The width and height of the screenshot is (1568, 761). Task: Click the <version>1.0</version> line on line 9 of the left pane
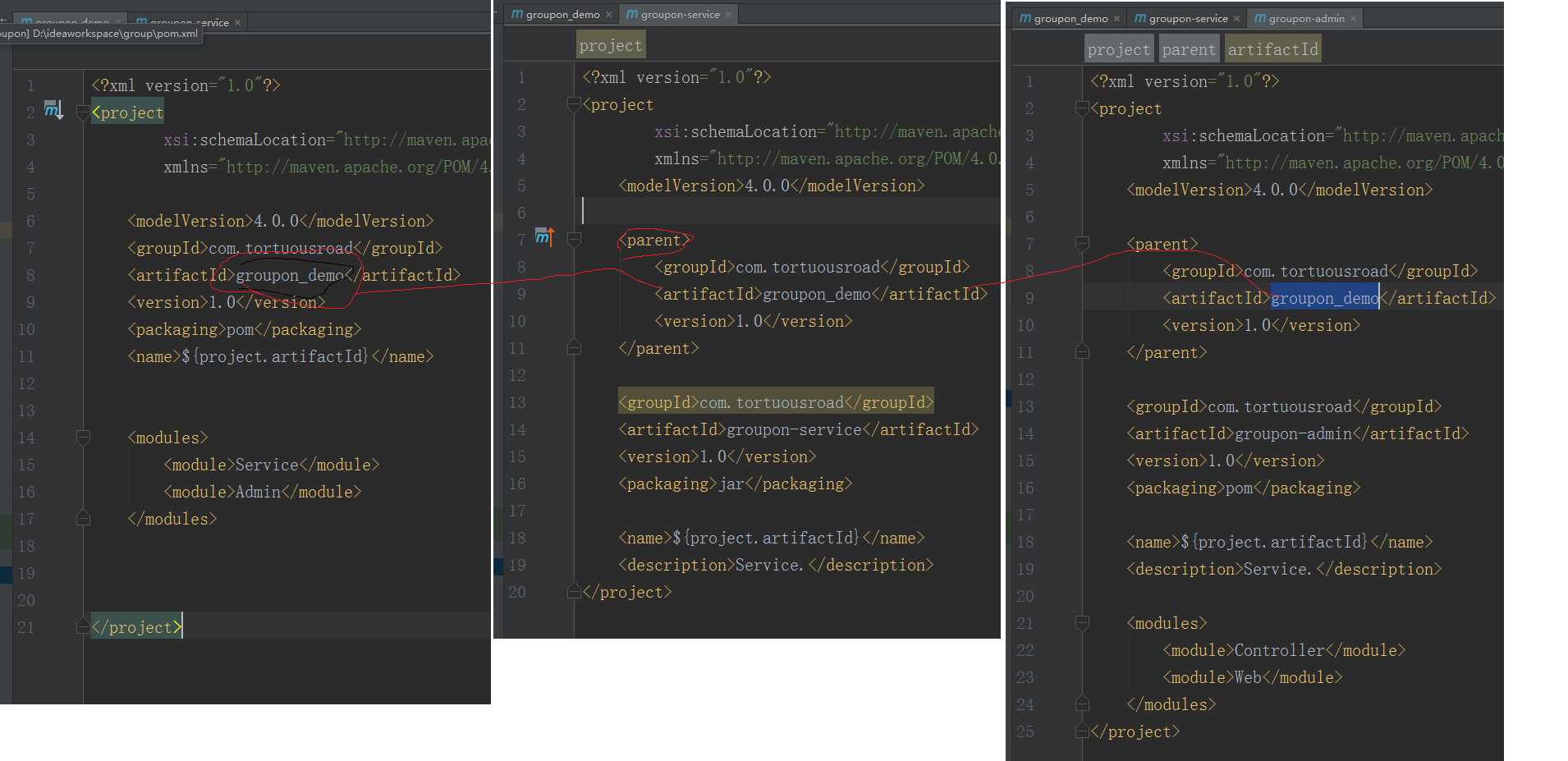(x=226, y=302)
